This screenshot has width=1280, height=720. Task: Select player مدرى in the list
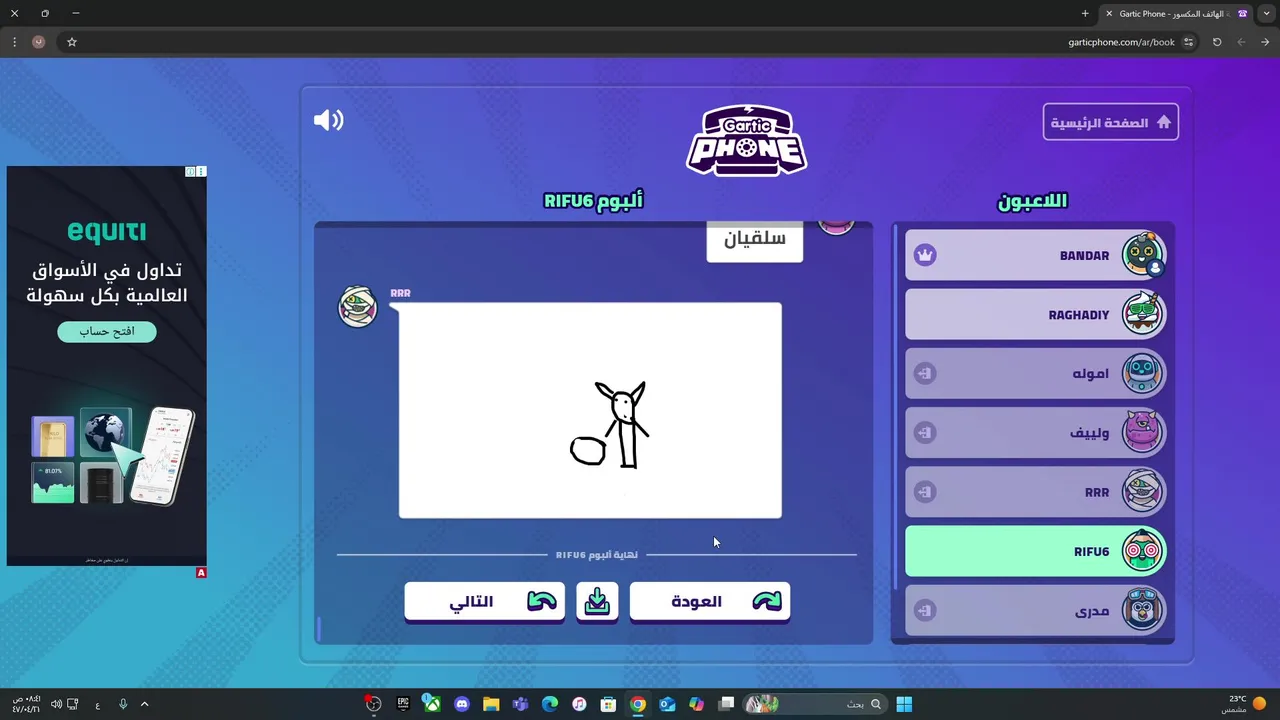(x=1035, y=610)
